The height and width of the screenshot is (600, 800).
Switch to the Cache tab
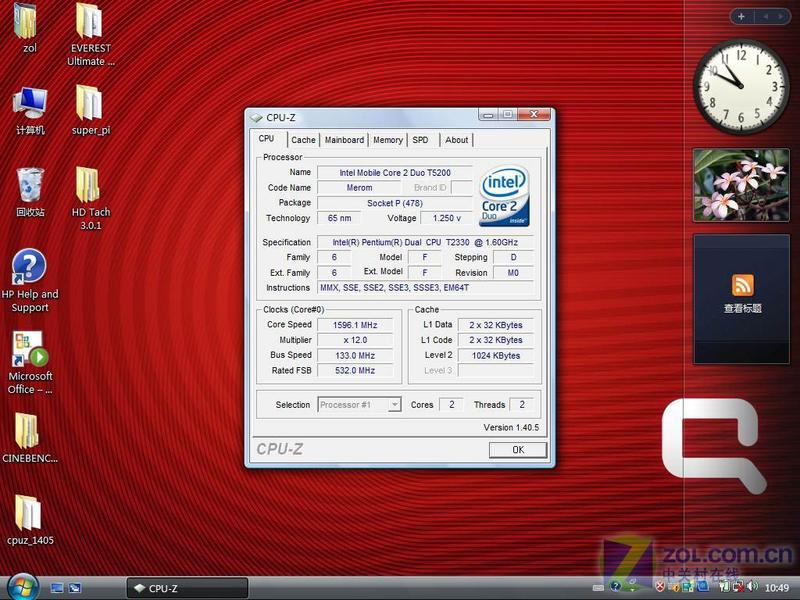303,140
